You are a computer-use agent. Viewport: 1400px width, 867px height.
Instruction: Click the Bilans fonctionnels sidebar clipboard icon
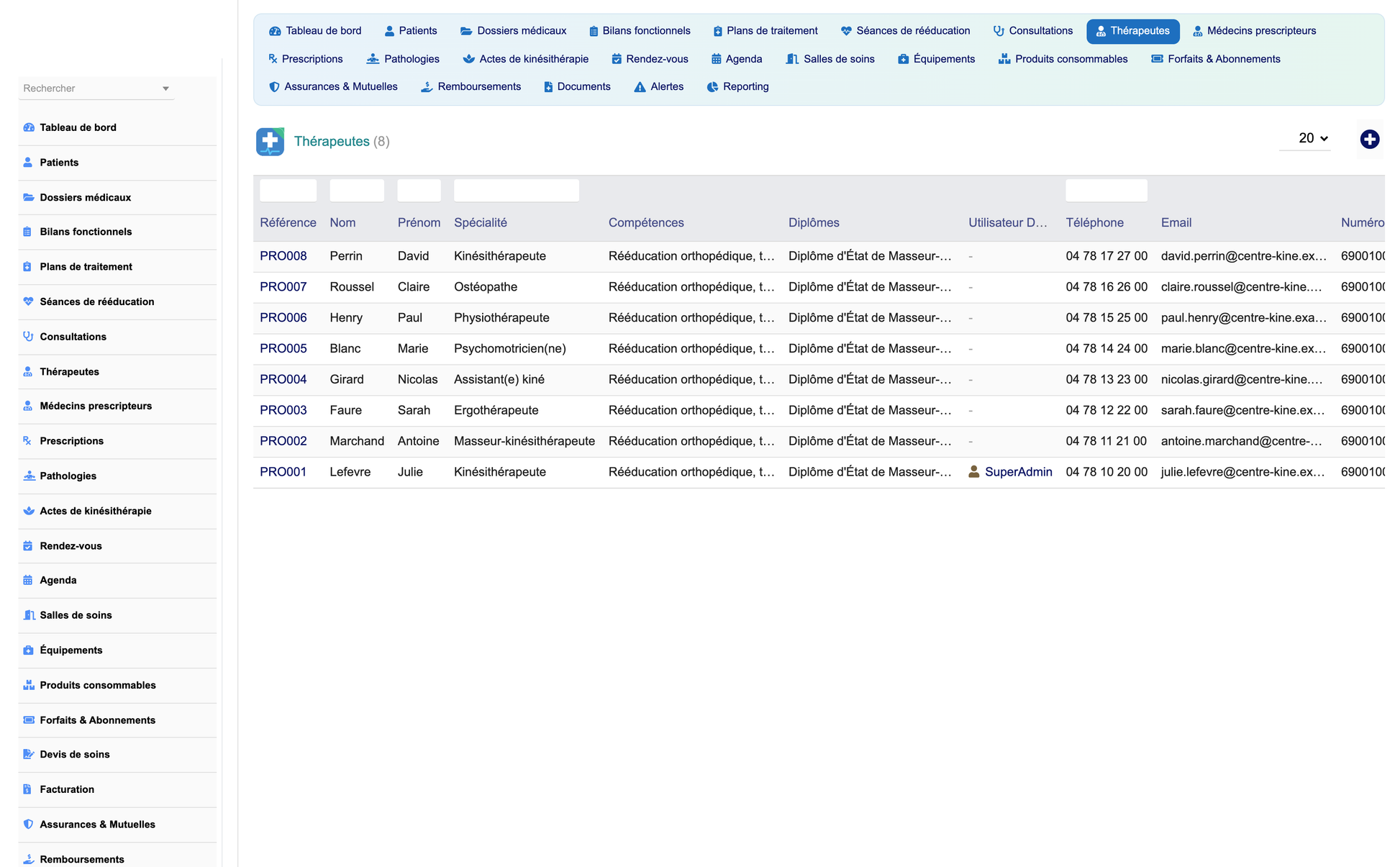point(27,232)
